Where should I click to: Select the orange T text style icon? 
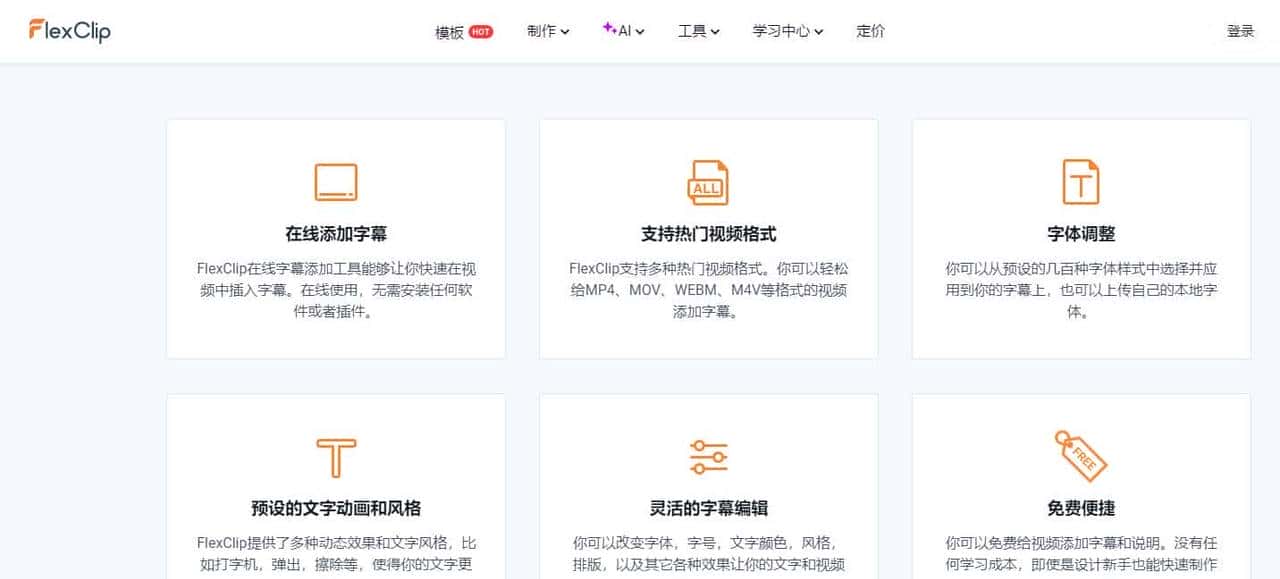(335, 455)
